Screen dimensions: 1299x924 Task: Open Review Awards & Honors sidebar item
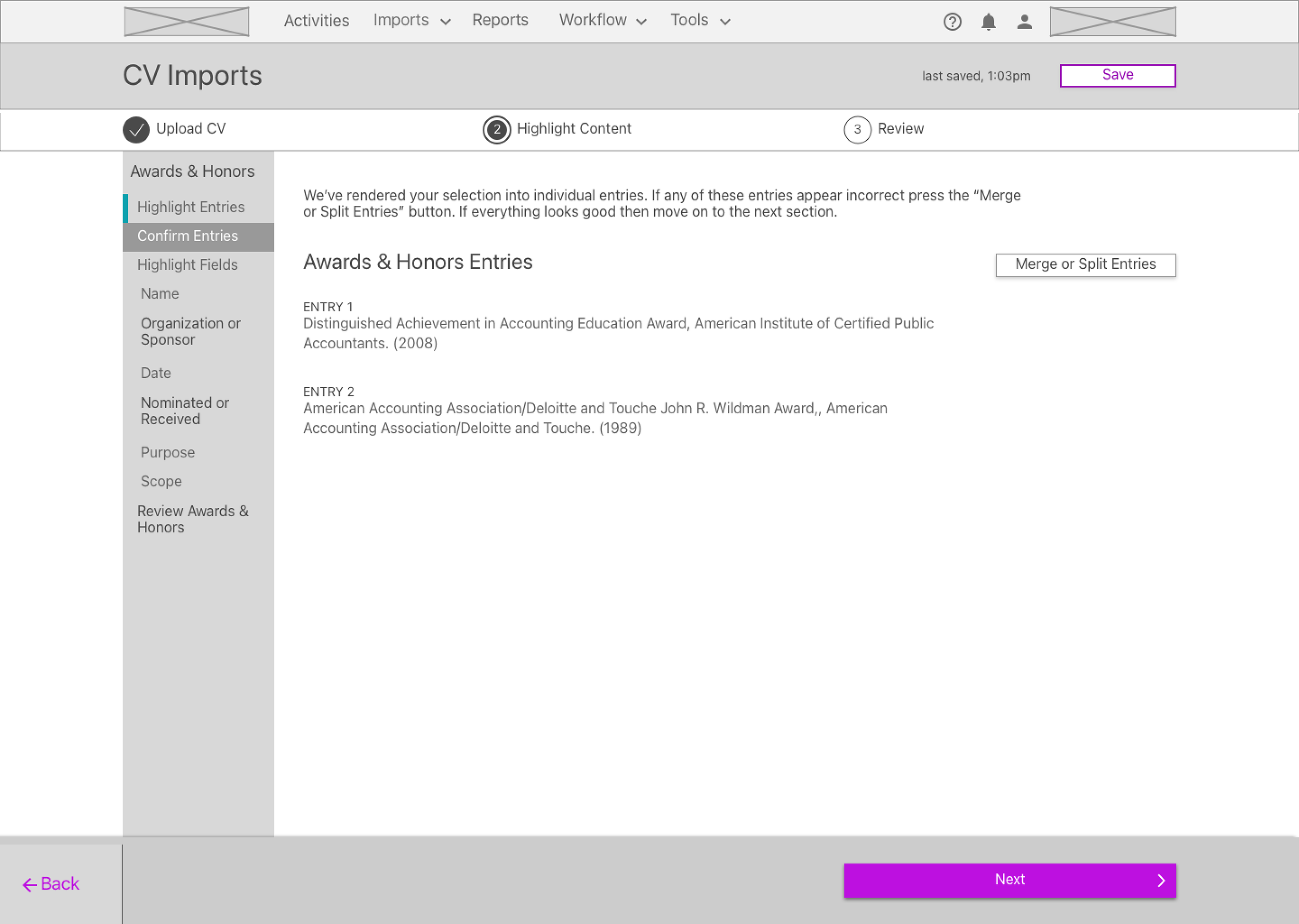[x=192, y=519]
